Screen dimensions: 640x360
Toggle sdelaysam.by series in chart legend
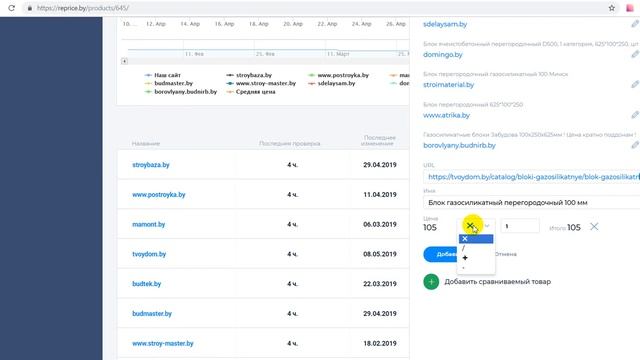(332, 83)
